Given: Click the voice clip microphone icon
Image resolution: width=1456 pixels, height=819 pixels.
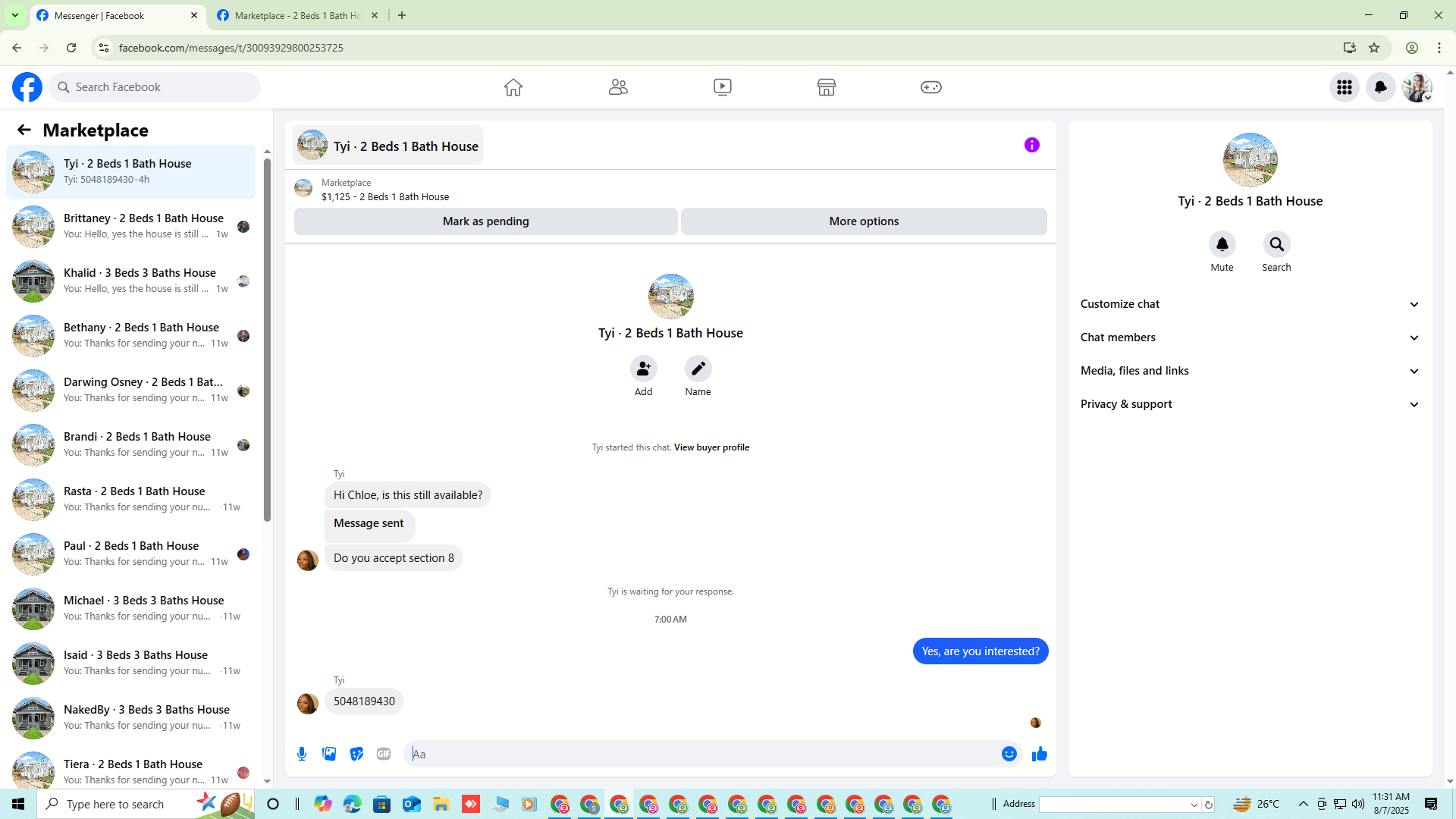Looking at the screenshot, I should point(302,754).
